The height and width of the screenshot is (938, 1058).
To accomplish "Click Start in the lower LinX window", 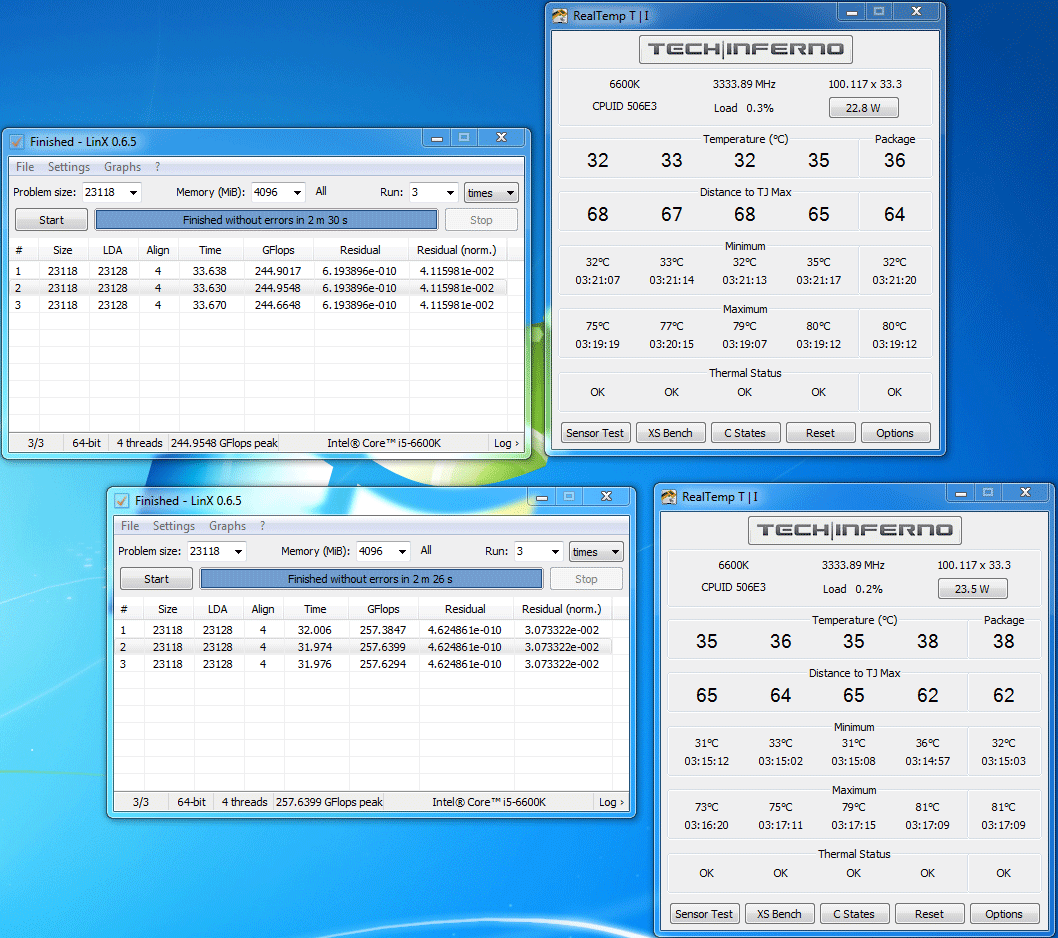I will coord(157,579).
